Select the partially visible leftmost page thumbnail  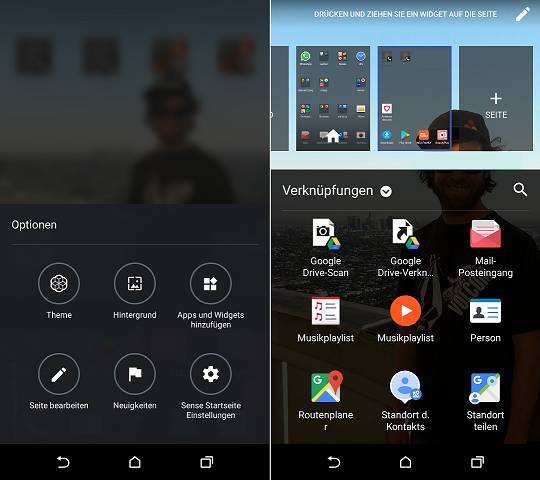point(280,98)
